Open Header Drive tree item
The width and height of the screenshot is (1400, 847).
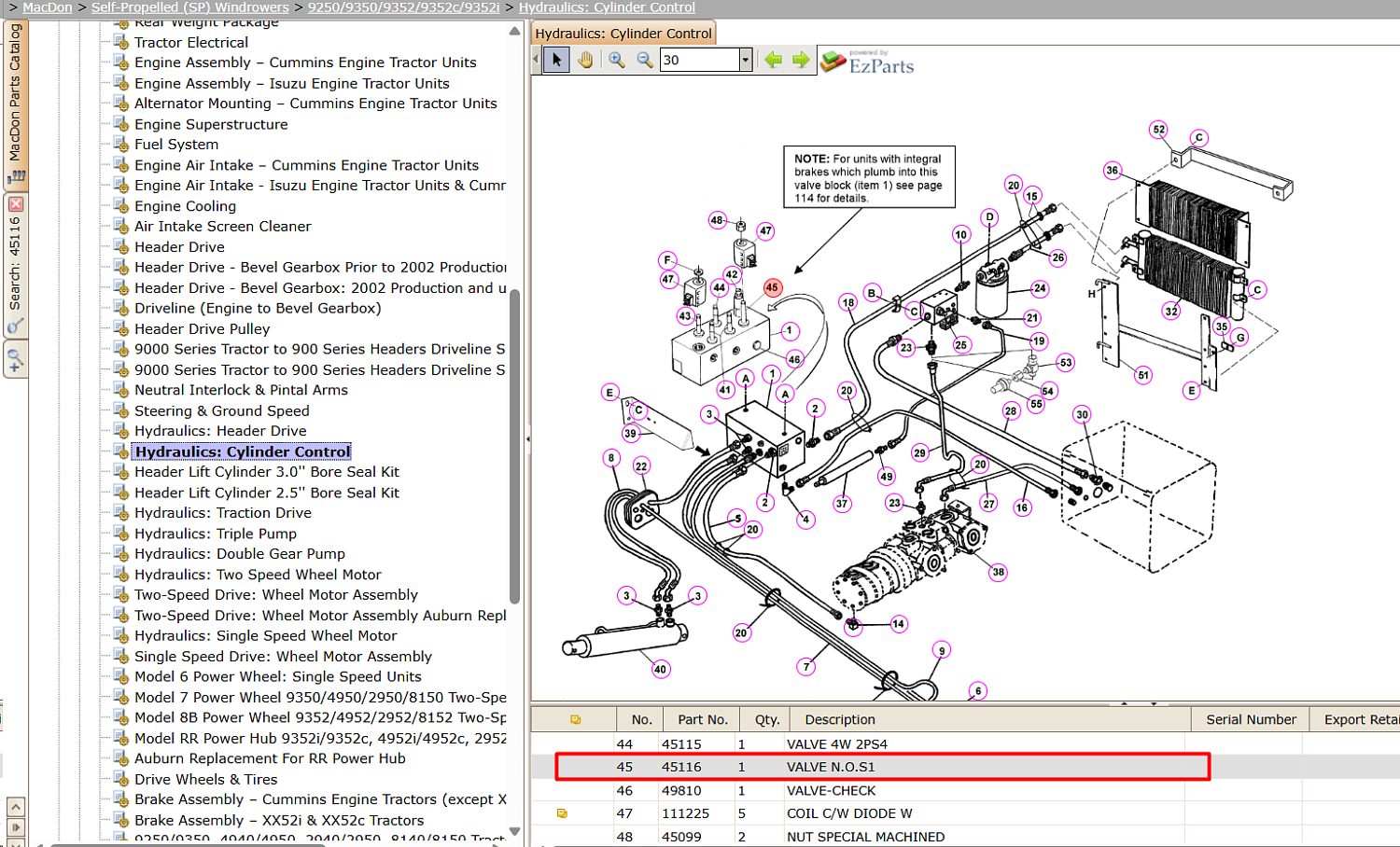click(179, 247)
